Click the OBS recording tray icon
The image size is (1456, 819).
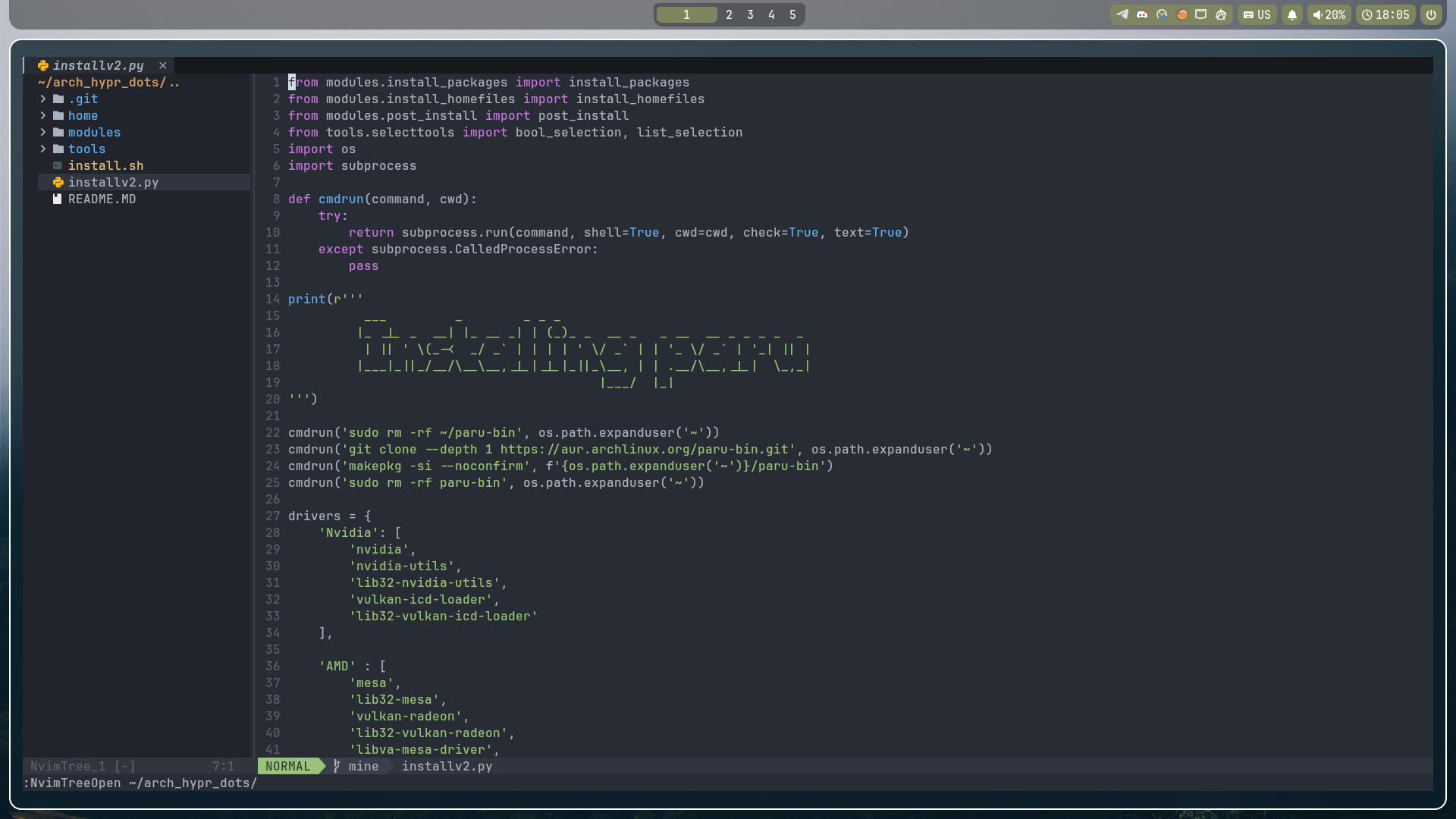pyautogui.click(x=1162, y=14)
